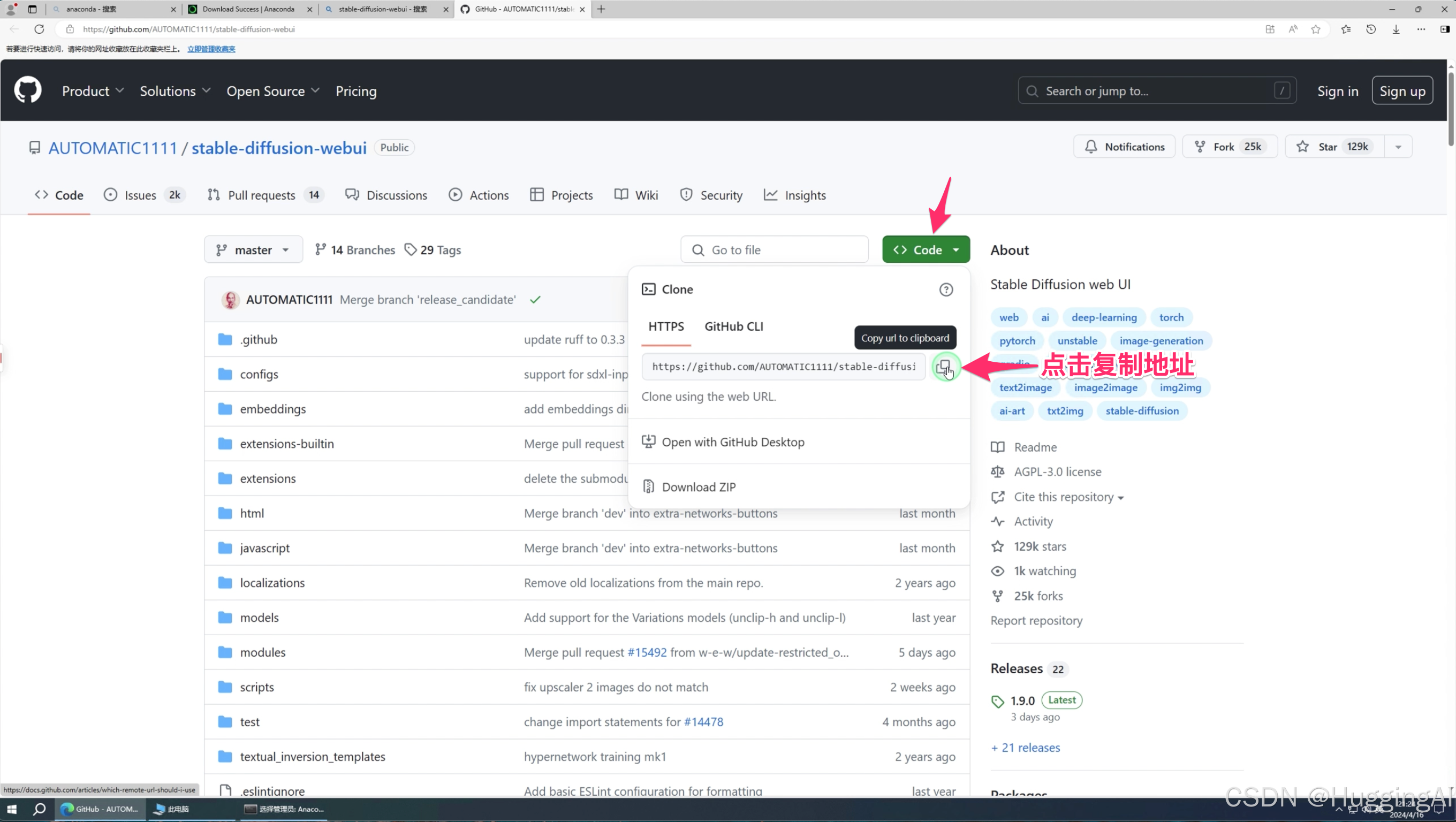Open the 21 releases link

click(x=1025, y=748)
